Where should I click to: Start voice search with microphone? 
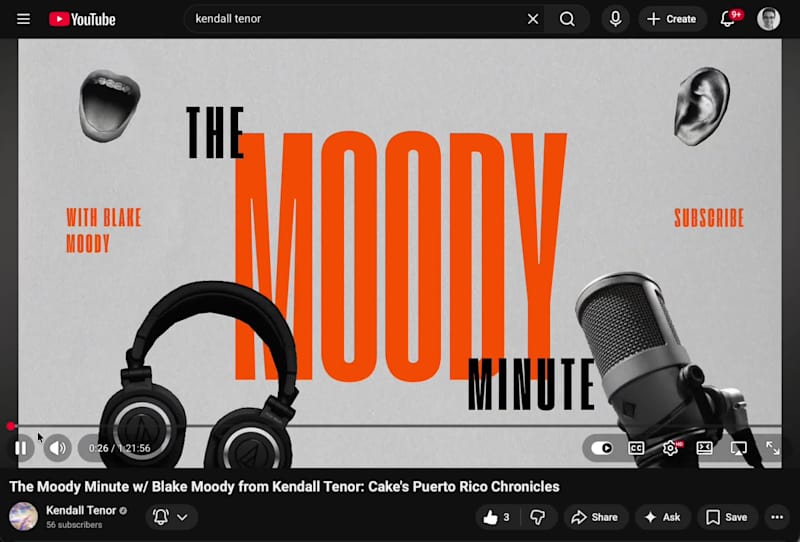(x=615, y=19)
